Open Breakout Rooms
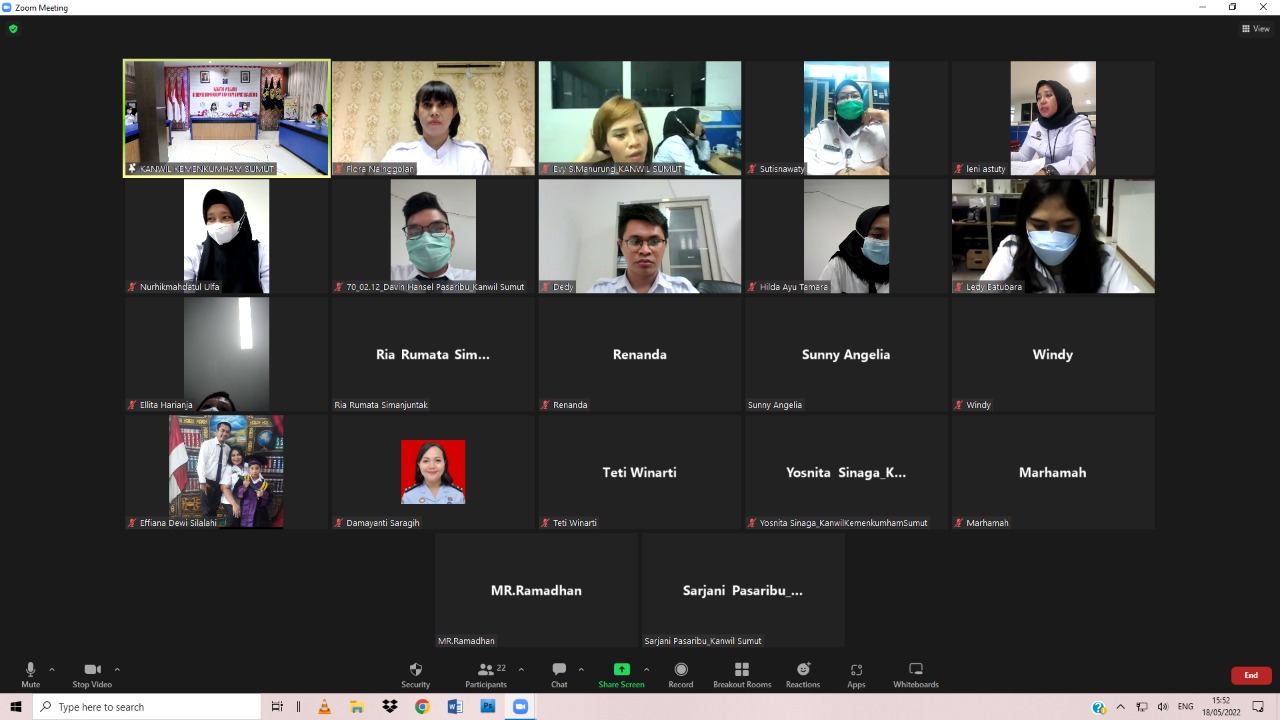1280x720 pixels. coord(742,674)
